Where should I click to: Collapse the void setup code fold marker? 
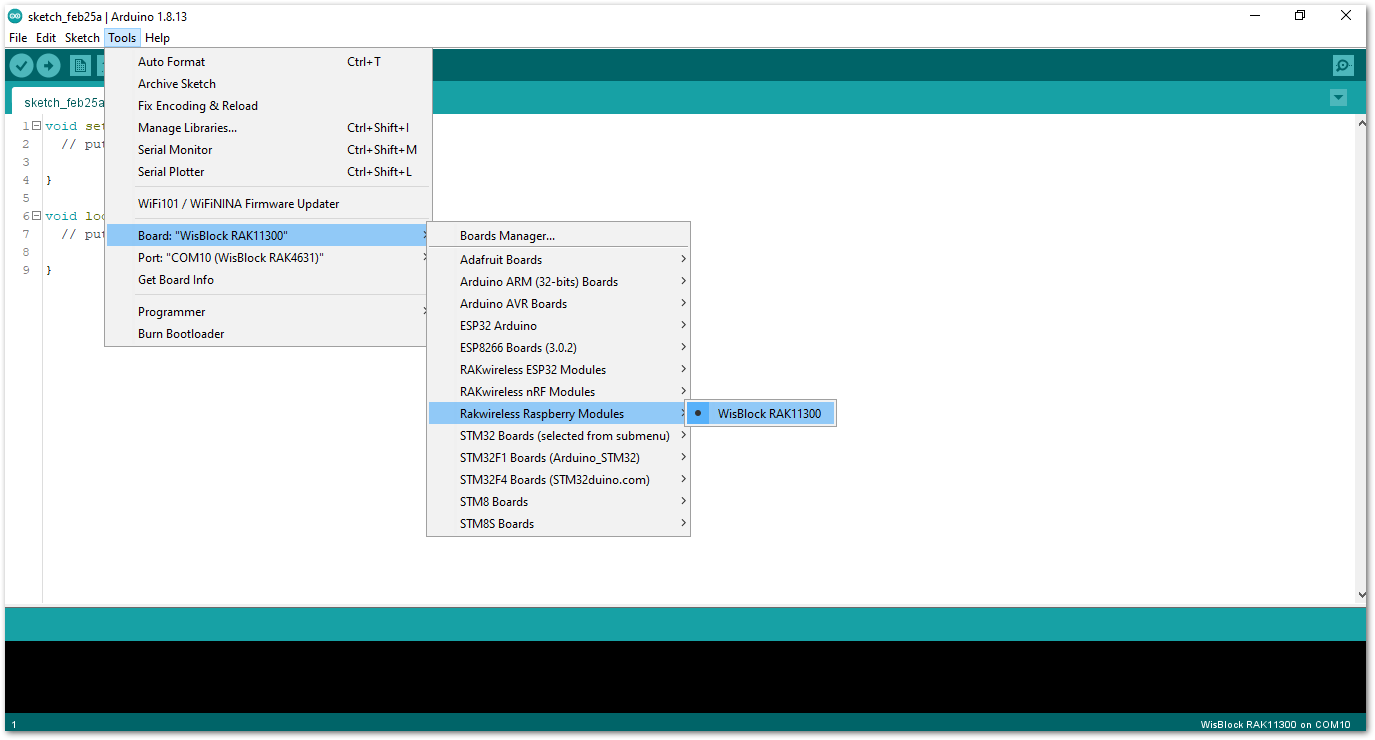[x=36, y=126]
